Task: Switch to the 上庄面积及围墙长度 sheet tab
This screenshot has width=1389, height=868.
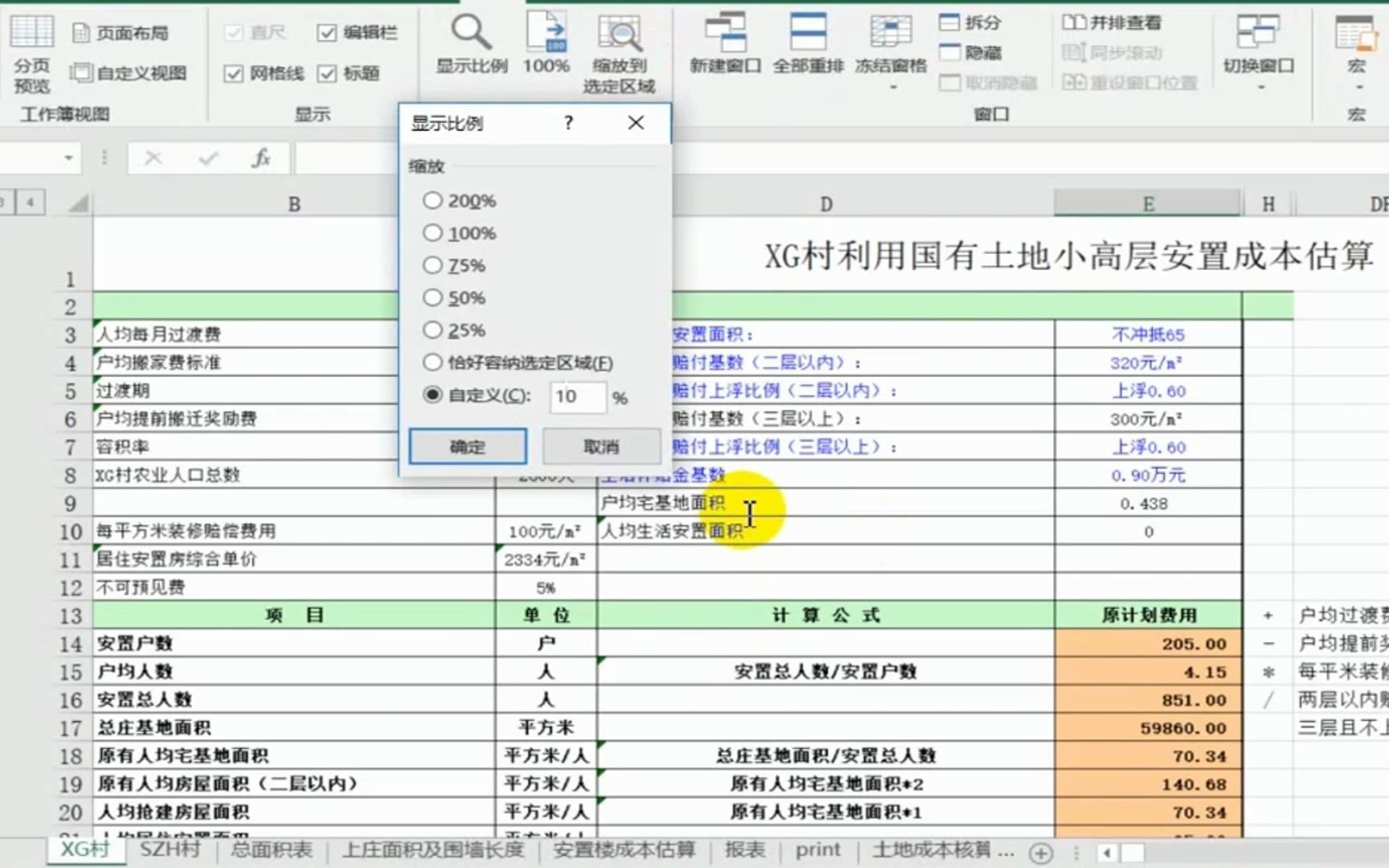Action: point(433,850)
